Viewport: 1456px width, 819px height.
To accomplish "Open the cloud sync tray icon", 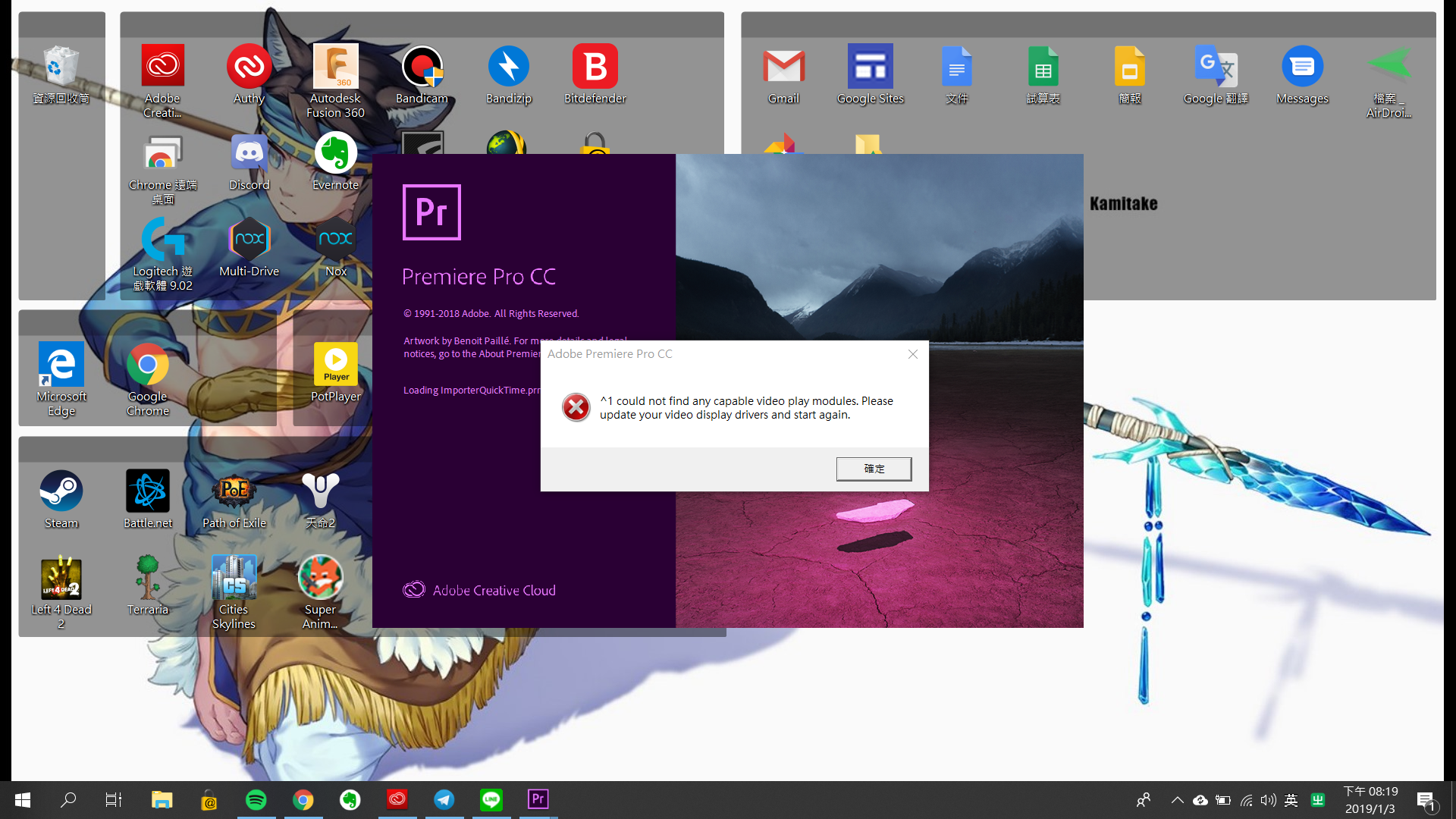I will [x=1200, y=800].
